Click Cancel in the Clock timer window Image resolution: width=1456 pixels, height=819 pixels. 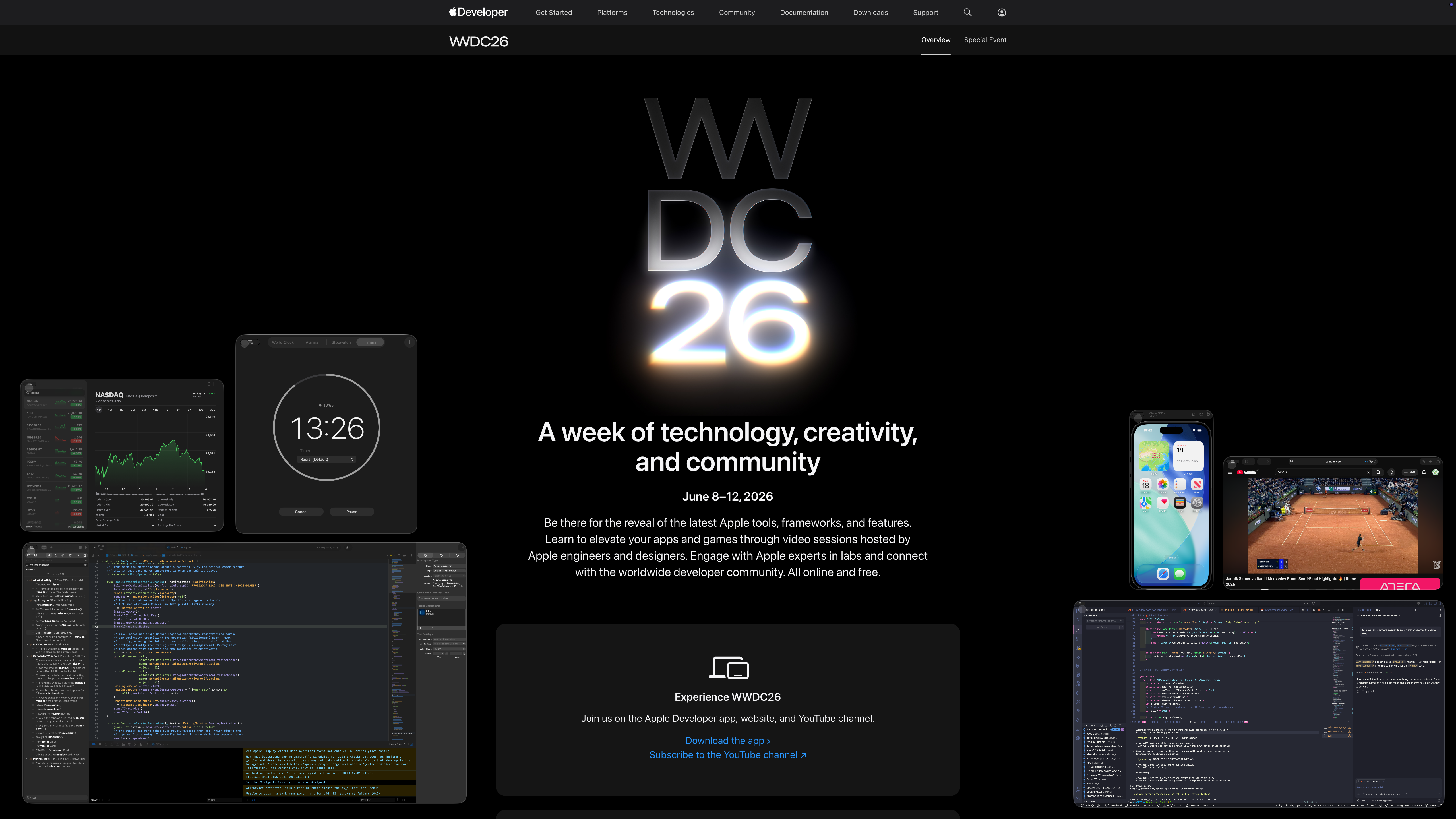301,512
